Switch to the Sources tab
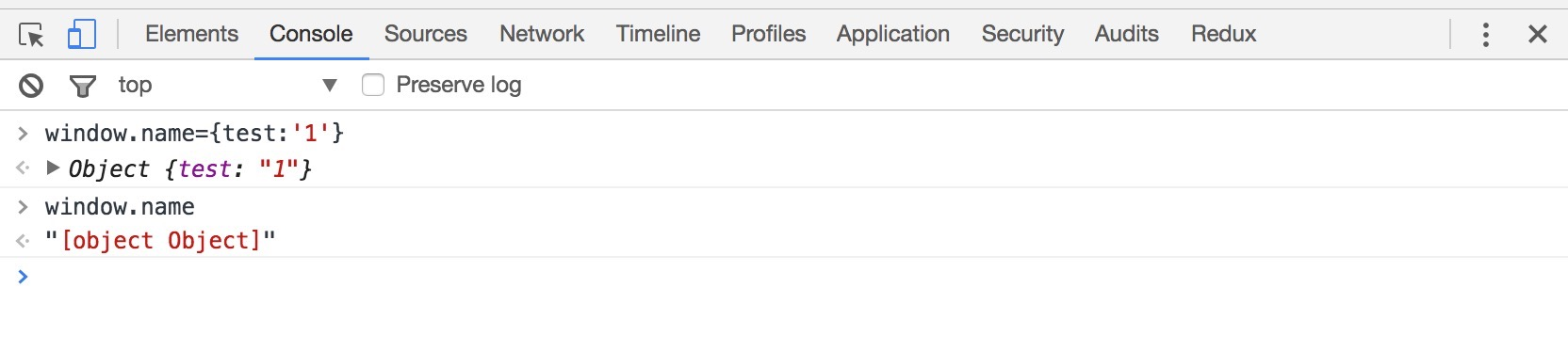 coord(425,34)
